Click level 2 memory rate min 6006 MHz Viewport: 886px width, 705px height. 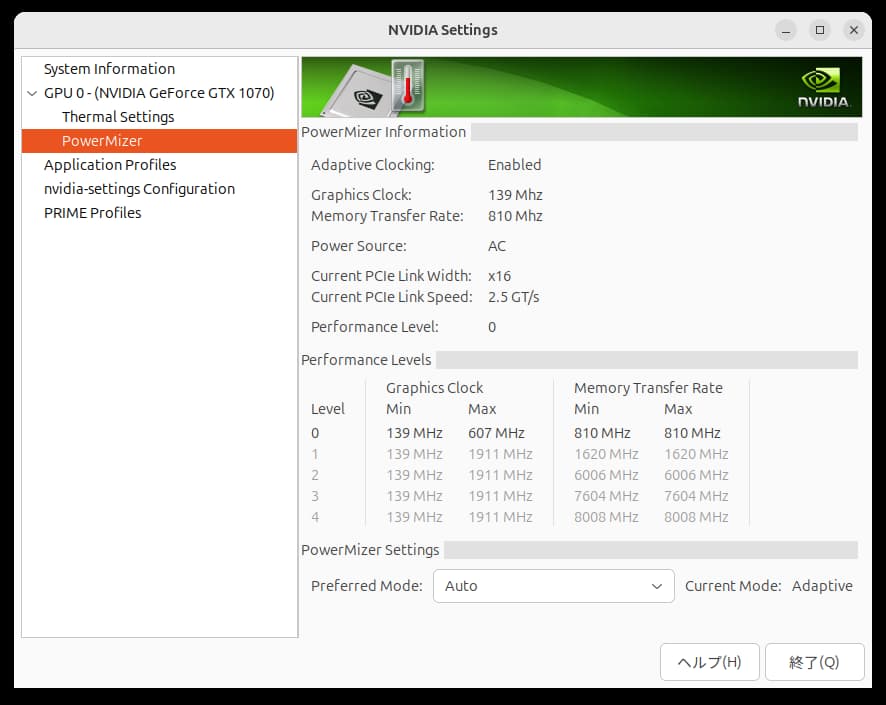click(606, 475)
